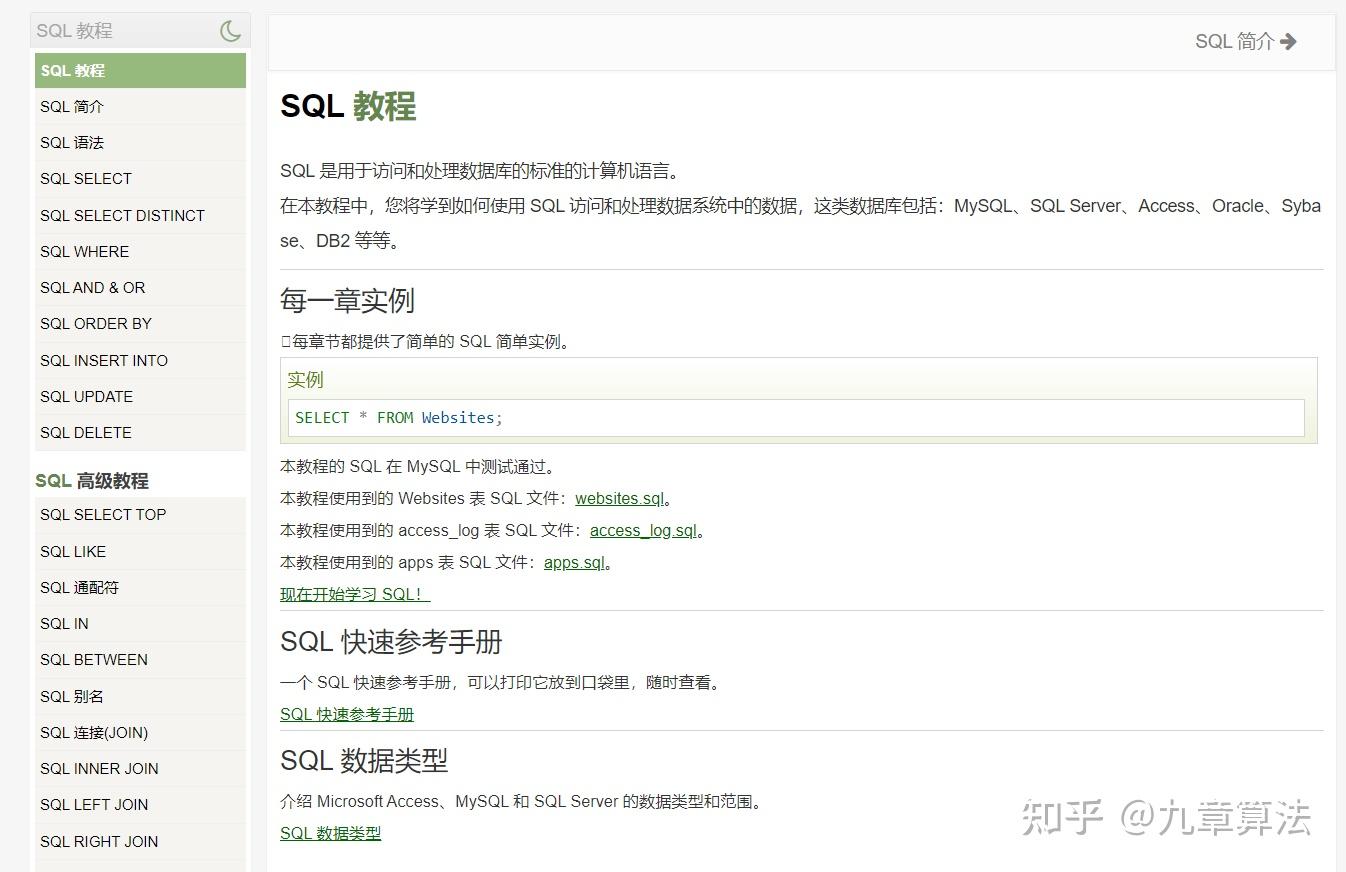Image resolution: width=1346 pixels, height=872 pixels.
Task: Open the access_log.sql link
Action: tap(642, 530)
